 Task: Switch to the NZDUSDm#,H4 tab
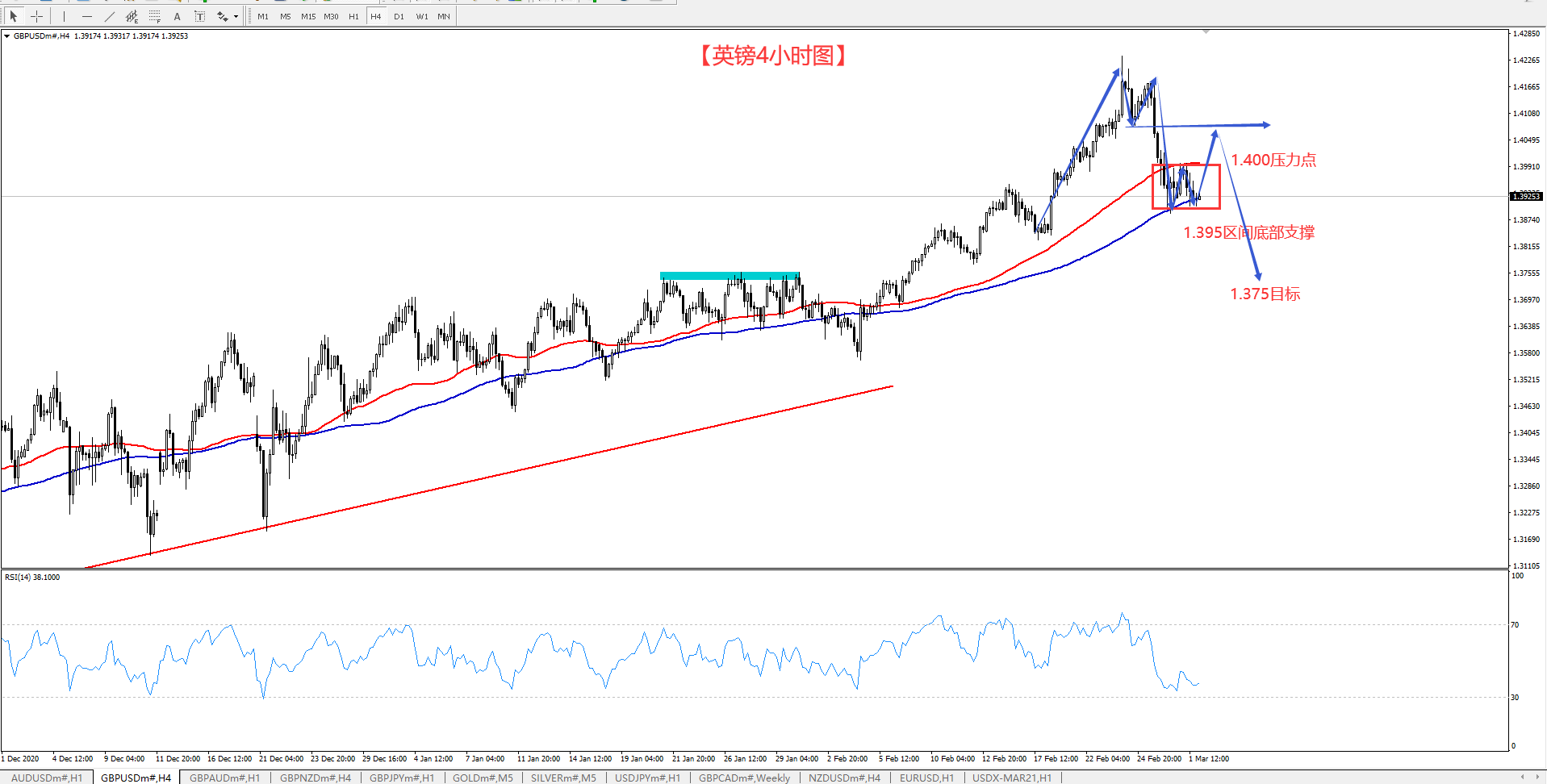tap(844, 778)
